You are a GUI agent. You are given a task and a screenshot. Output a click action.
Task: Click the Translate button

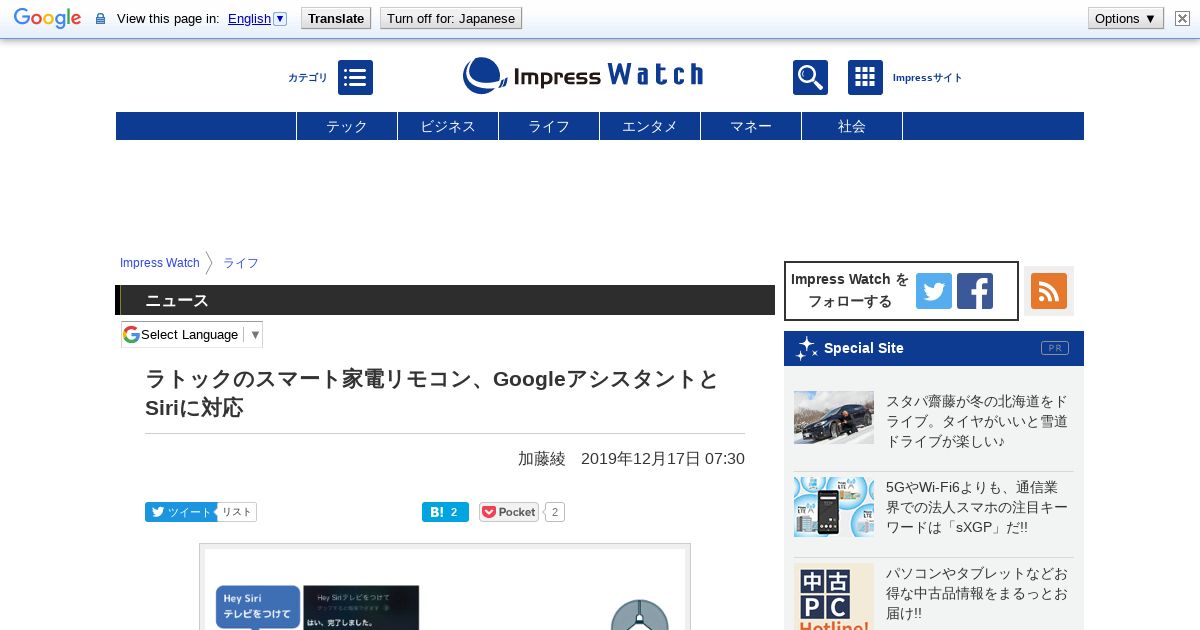pyautogui.click(x=336, y=18)
